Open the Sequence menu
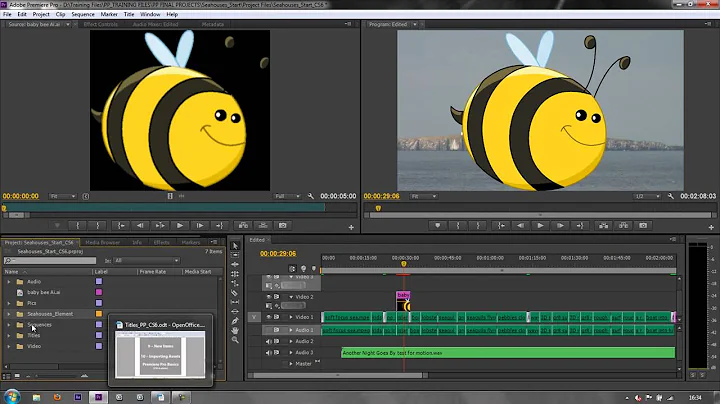 click(83, 14)
